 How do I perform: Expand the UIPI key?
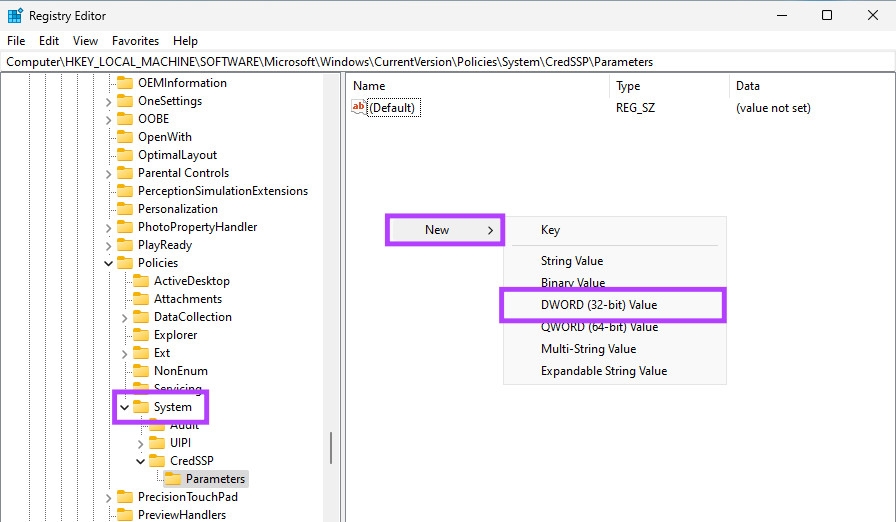coord(141,443)
